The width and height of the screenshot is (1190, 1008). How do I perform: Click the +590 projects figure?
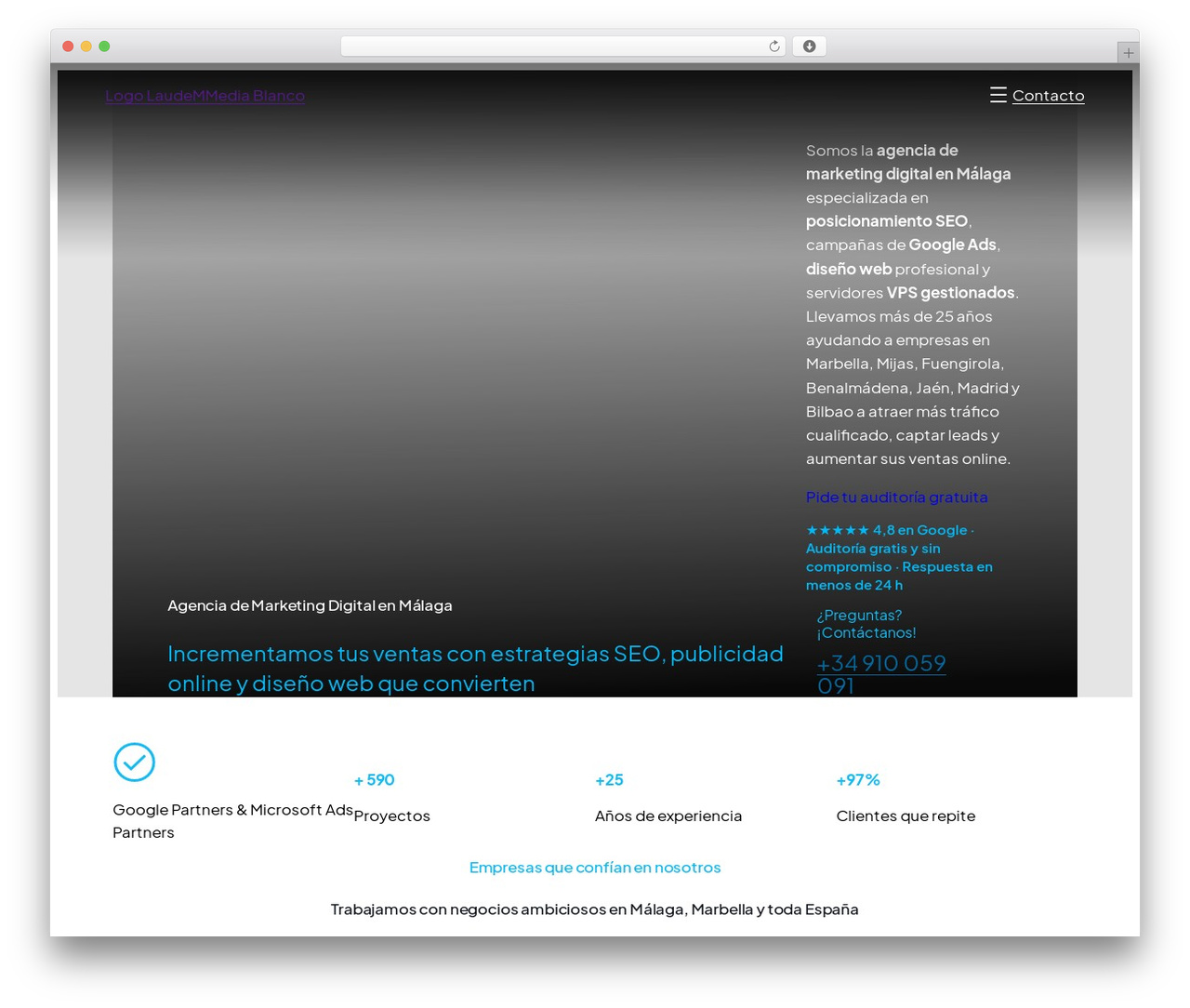click(375, 780)
